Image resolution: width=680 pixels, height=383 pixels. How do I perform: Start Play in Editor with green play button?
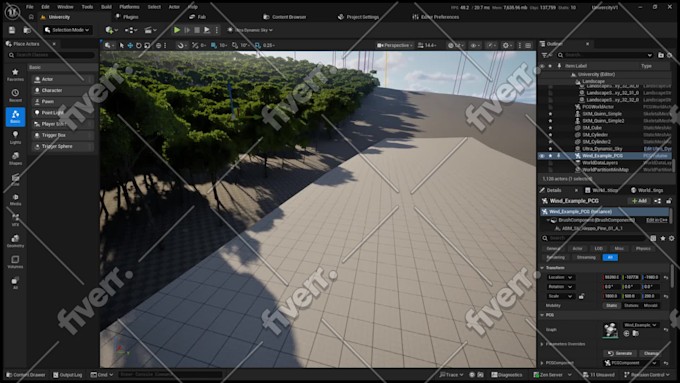click(x=177, y=30)
